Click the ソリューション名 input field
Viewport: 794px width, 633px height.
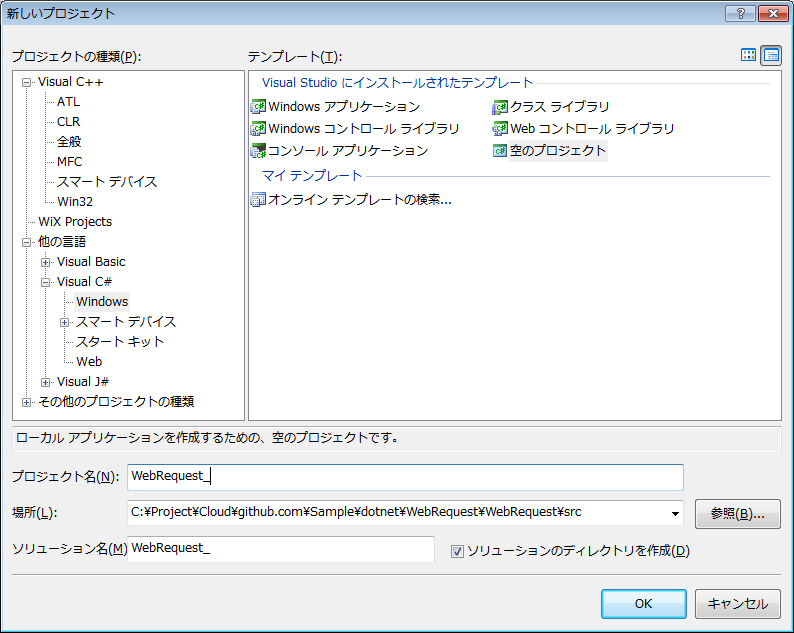pyautogui.click(x=281, y=549)
